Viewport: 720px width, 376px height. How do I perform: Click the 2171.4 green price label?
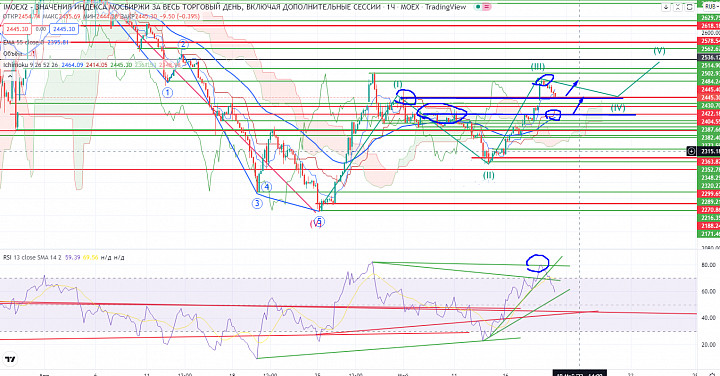[710, 234]
